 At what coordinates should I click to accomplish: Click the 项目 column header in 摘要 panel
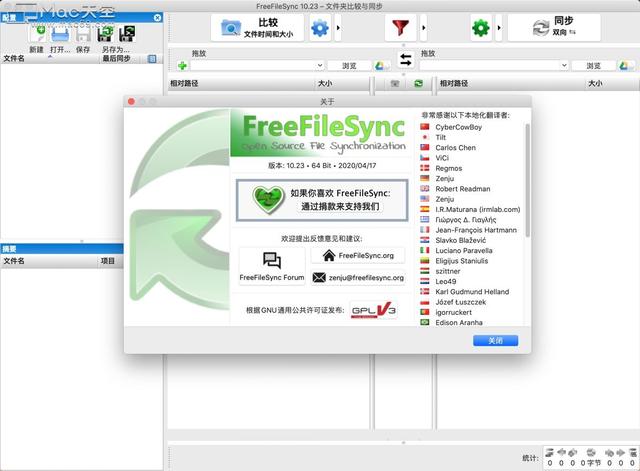click(x=111, y=261)
